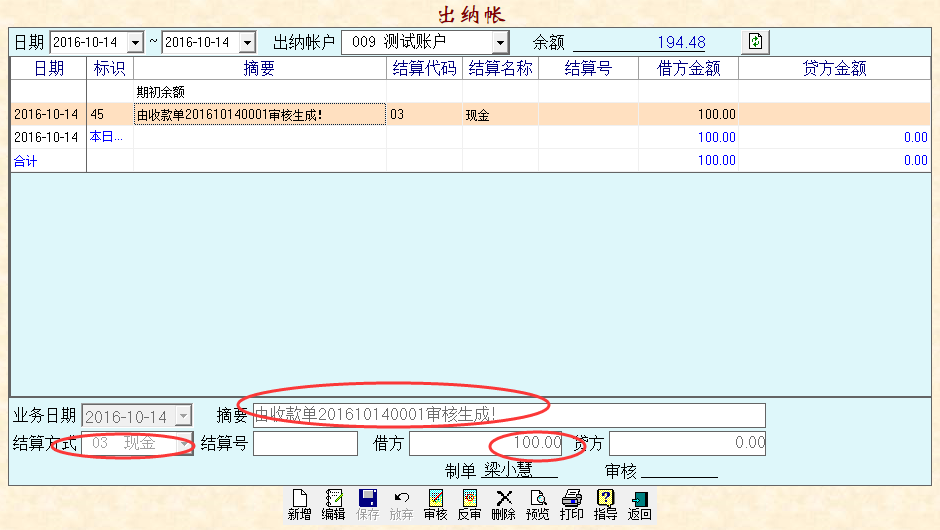Click the 放弃 (Discard) toolbar icon

point(402,505)
